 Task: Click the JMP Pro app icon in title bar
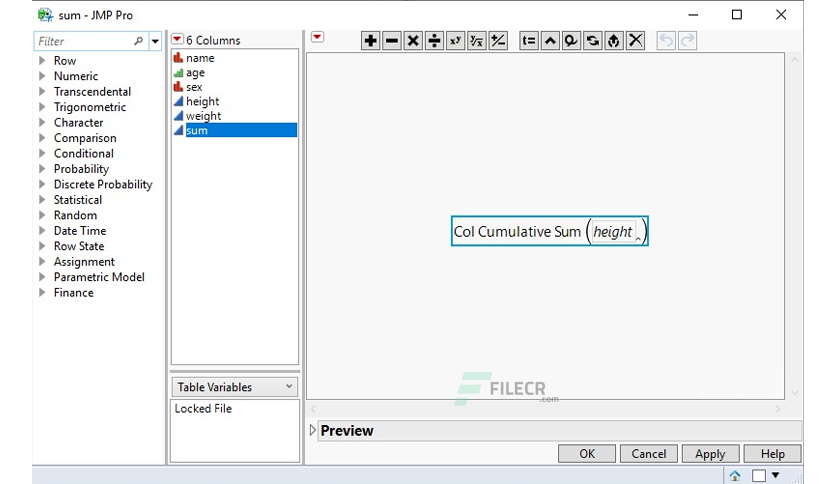pyautogui.click(x=45, y=15)
